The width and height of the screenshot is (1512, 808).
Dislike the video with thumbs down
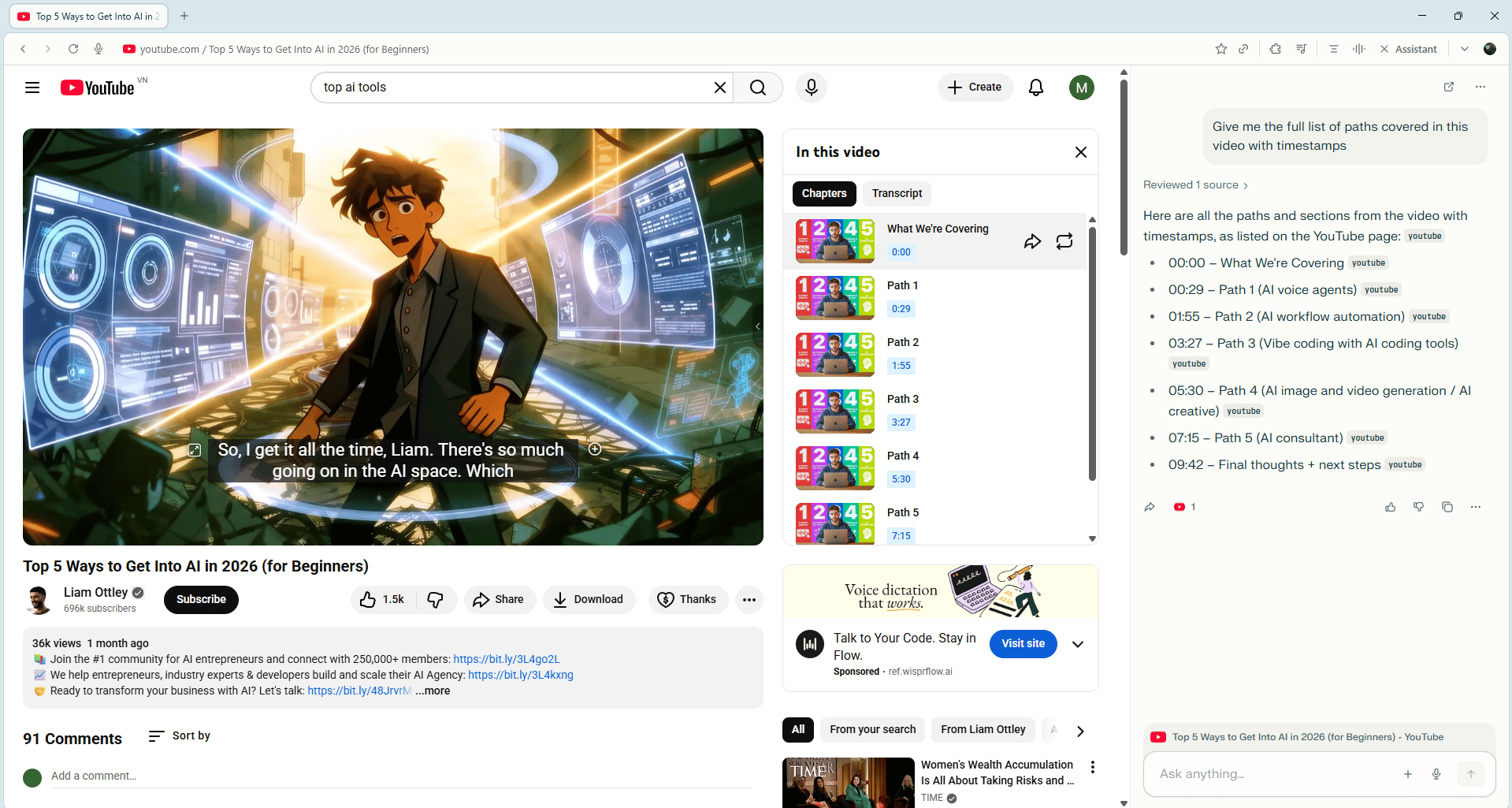[436, 600]
